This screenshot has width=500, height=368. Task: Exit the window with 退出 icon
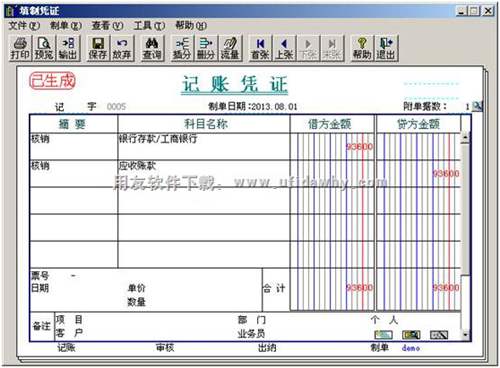386,48
